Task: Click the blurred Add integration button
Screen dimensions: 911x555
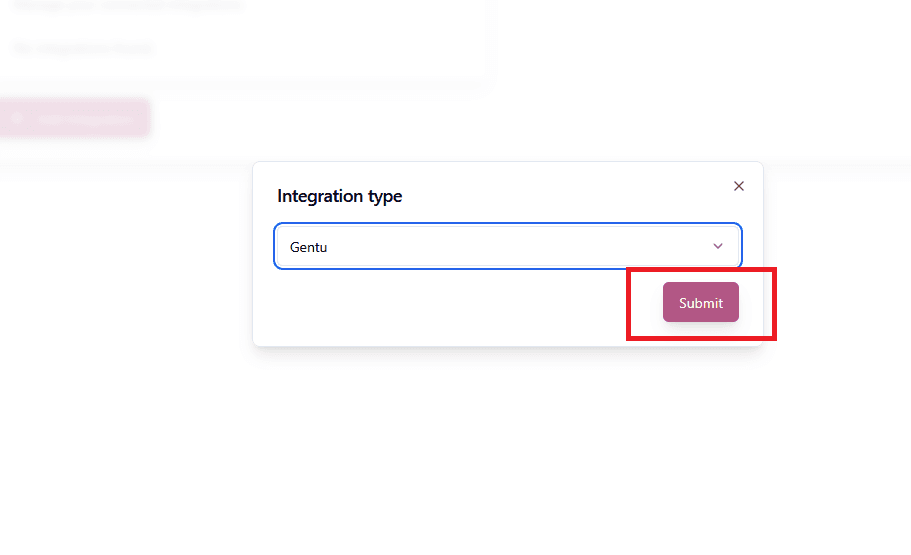Action: (x=75, y=119)
